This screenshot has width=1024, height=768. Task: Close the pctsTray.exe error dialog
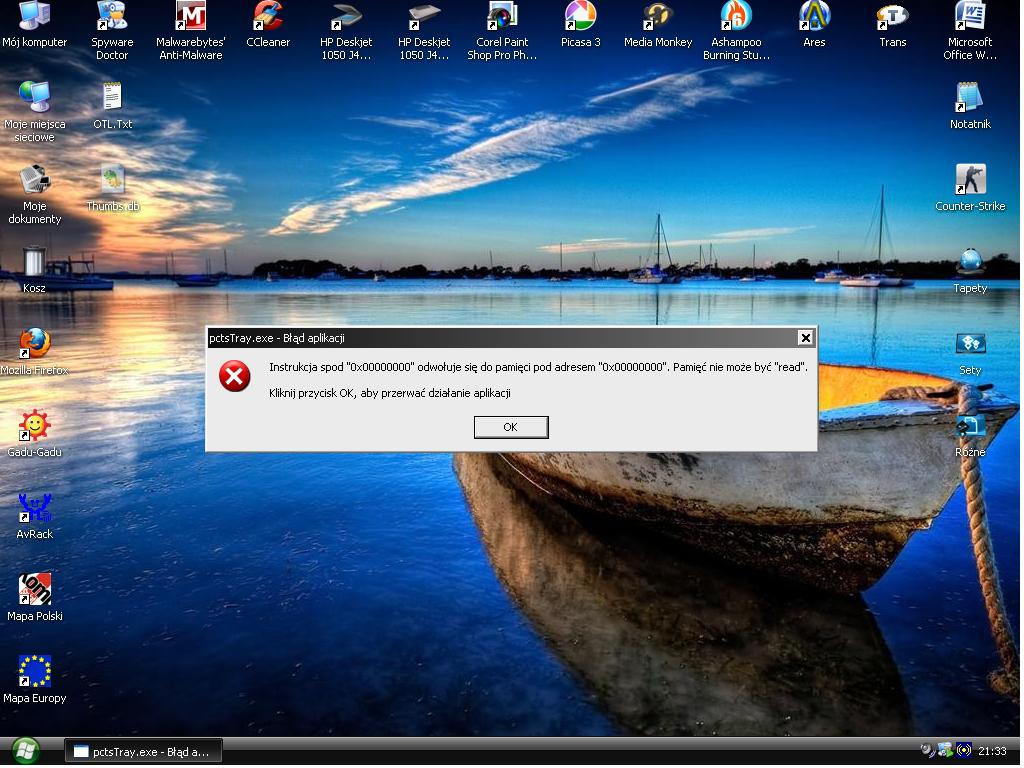[x=805, y=338]
